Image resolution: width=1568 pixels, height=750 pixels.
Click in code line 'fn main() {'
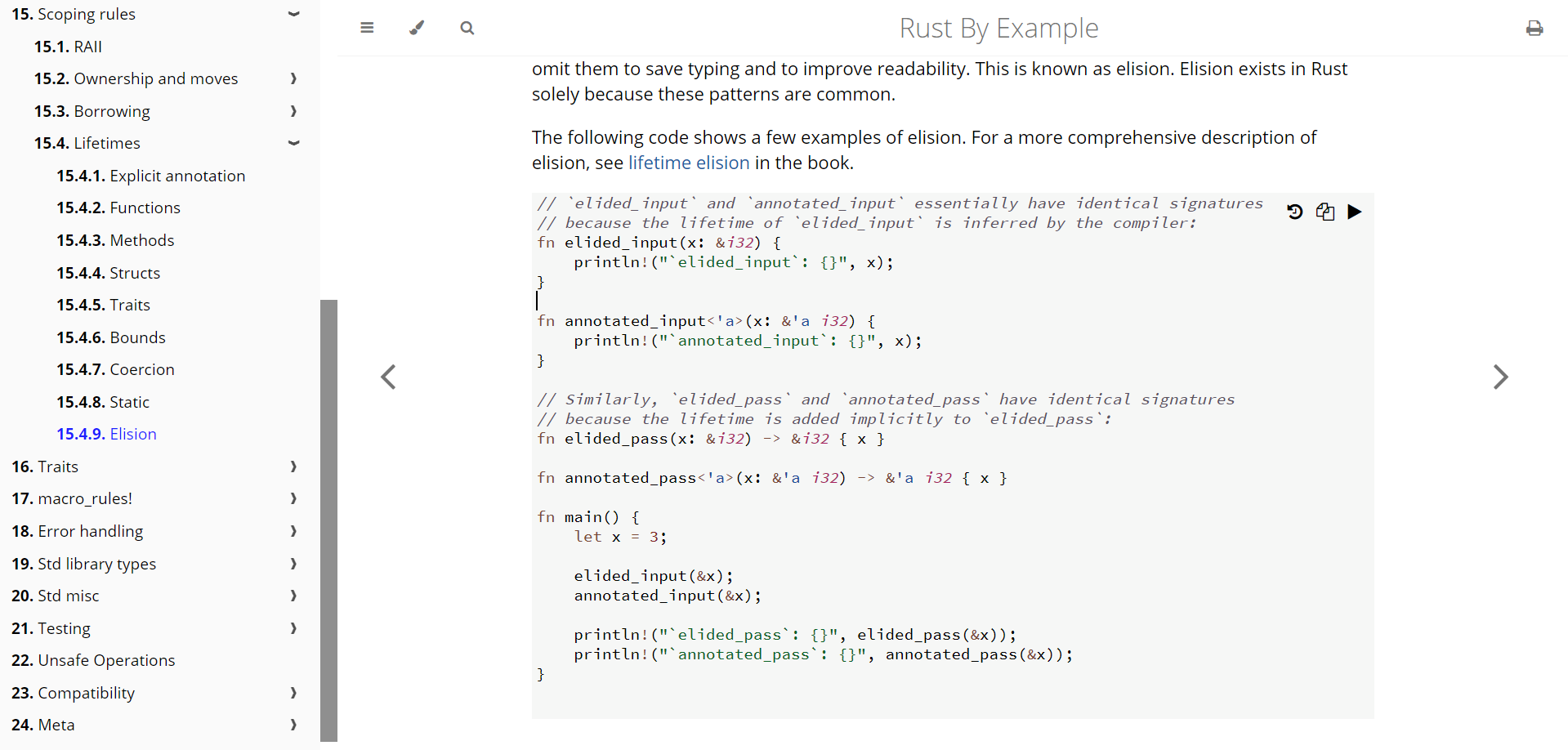(x=588, y=517)
